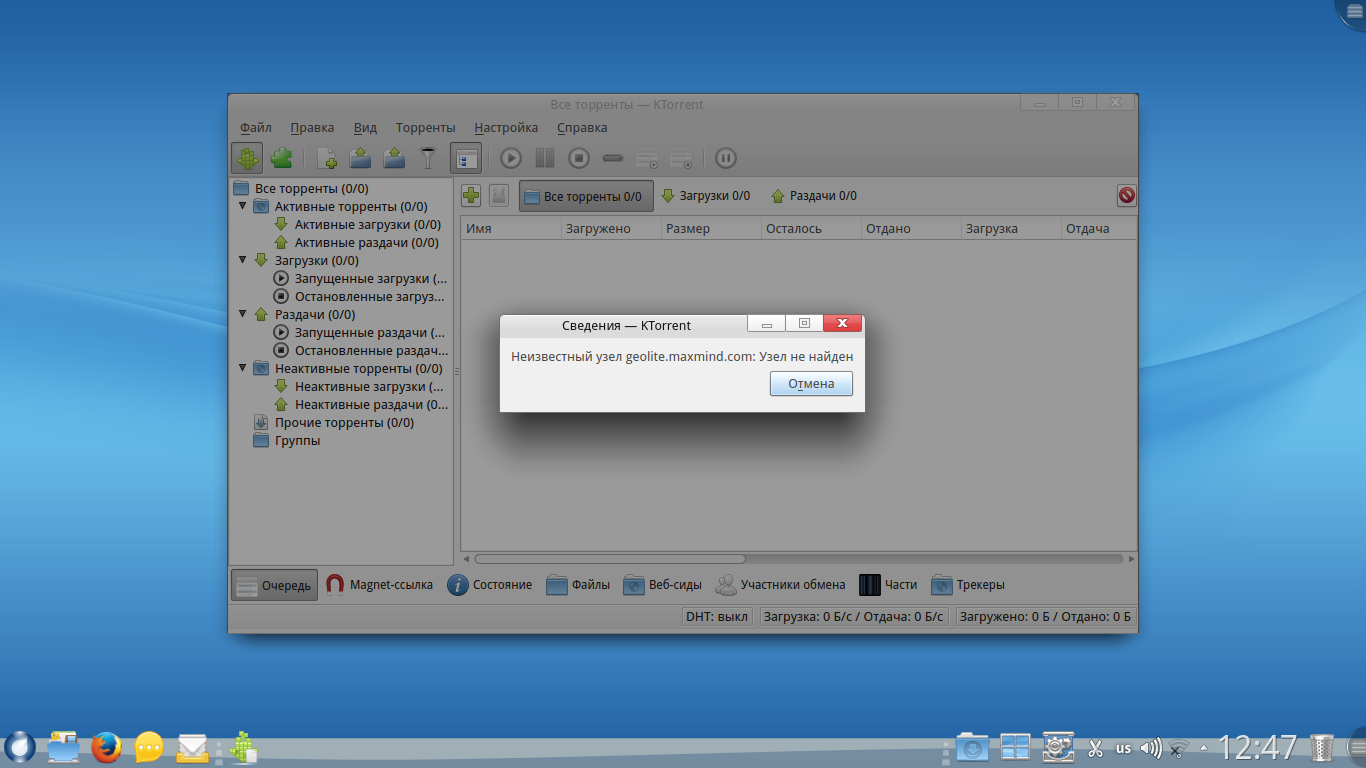Collapse the Активные торренты tree branch arrow
The image size is (1366, 768).
click(x=242, y=207)
